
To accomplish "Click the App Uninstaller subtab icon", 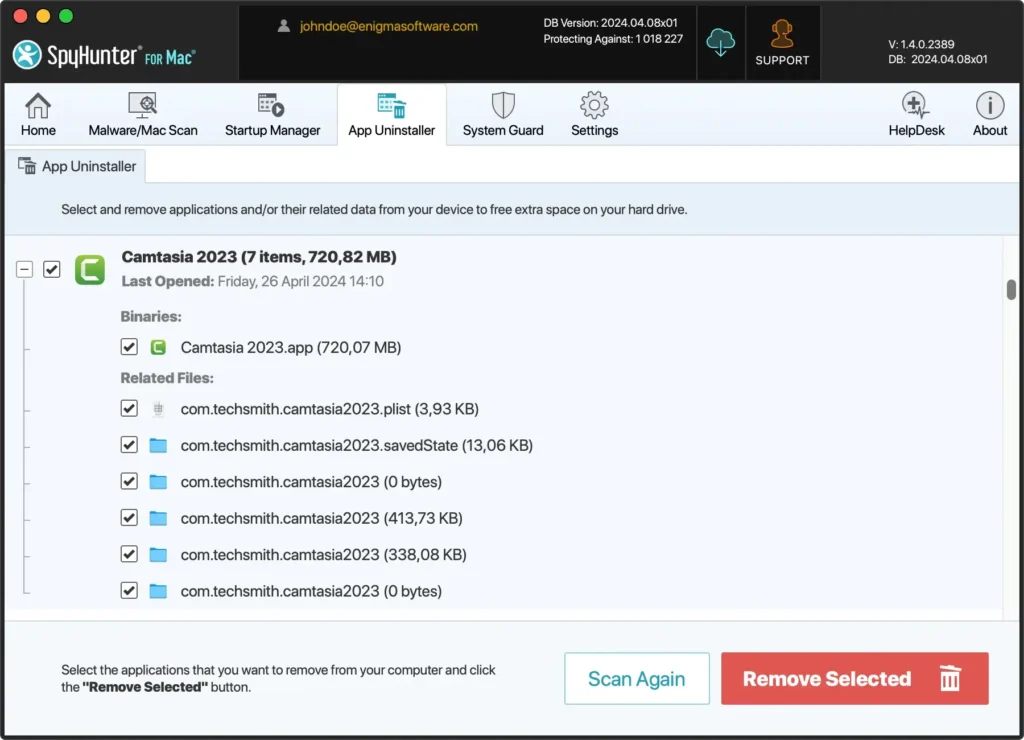I will [x=27, y=166].
